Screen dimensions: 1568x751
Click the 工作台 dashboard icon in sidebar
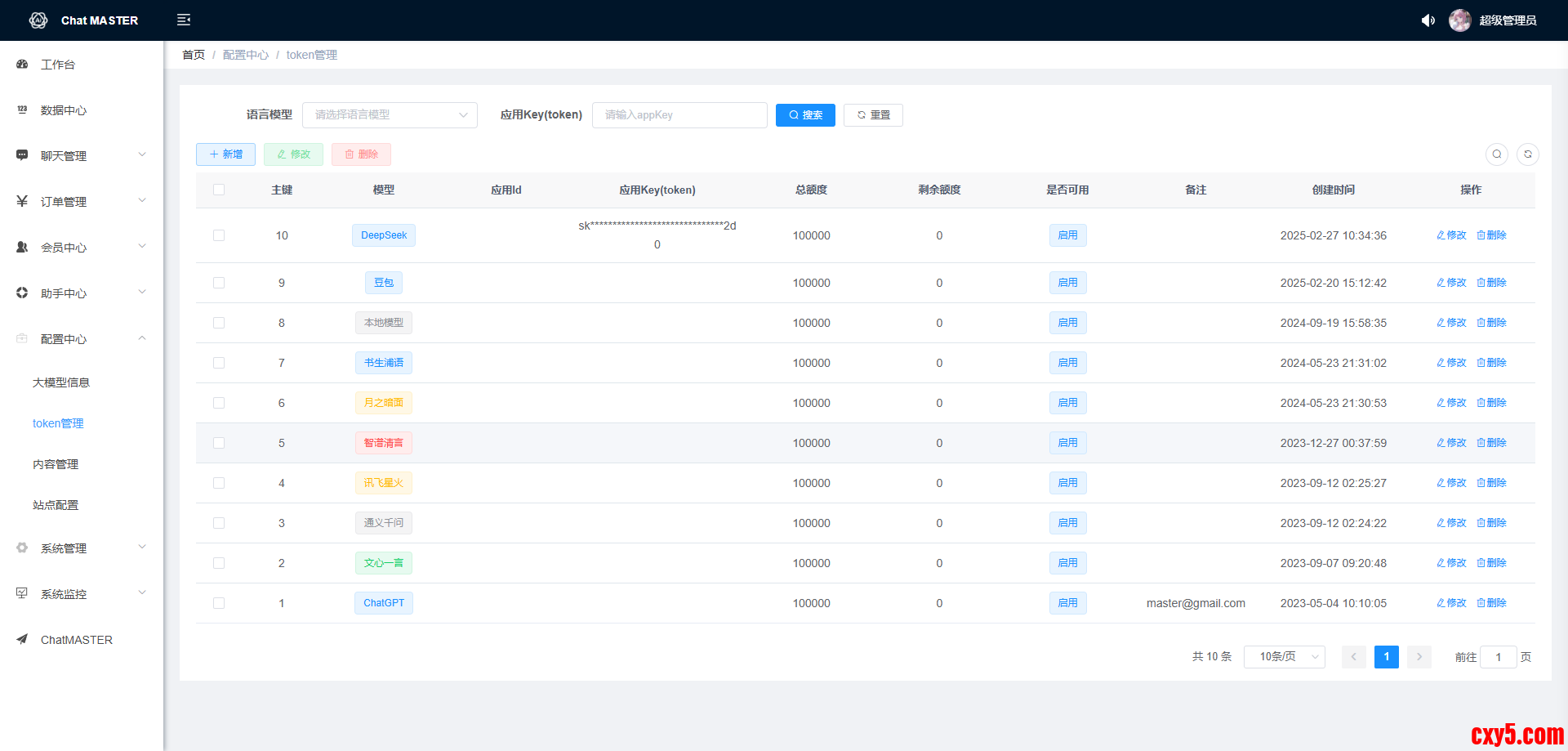(22, 65)
